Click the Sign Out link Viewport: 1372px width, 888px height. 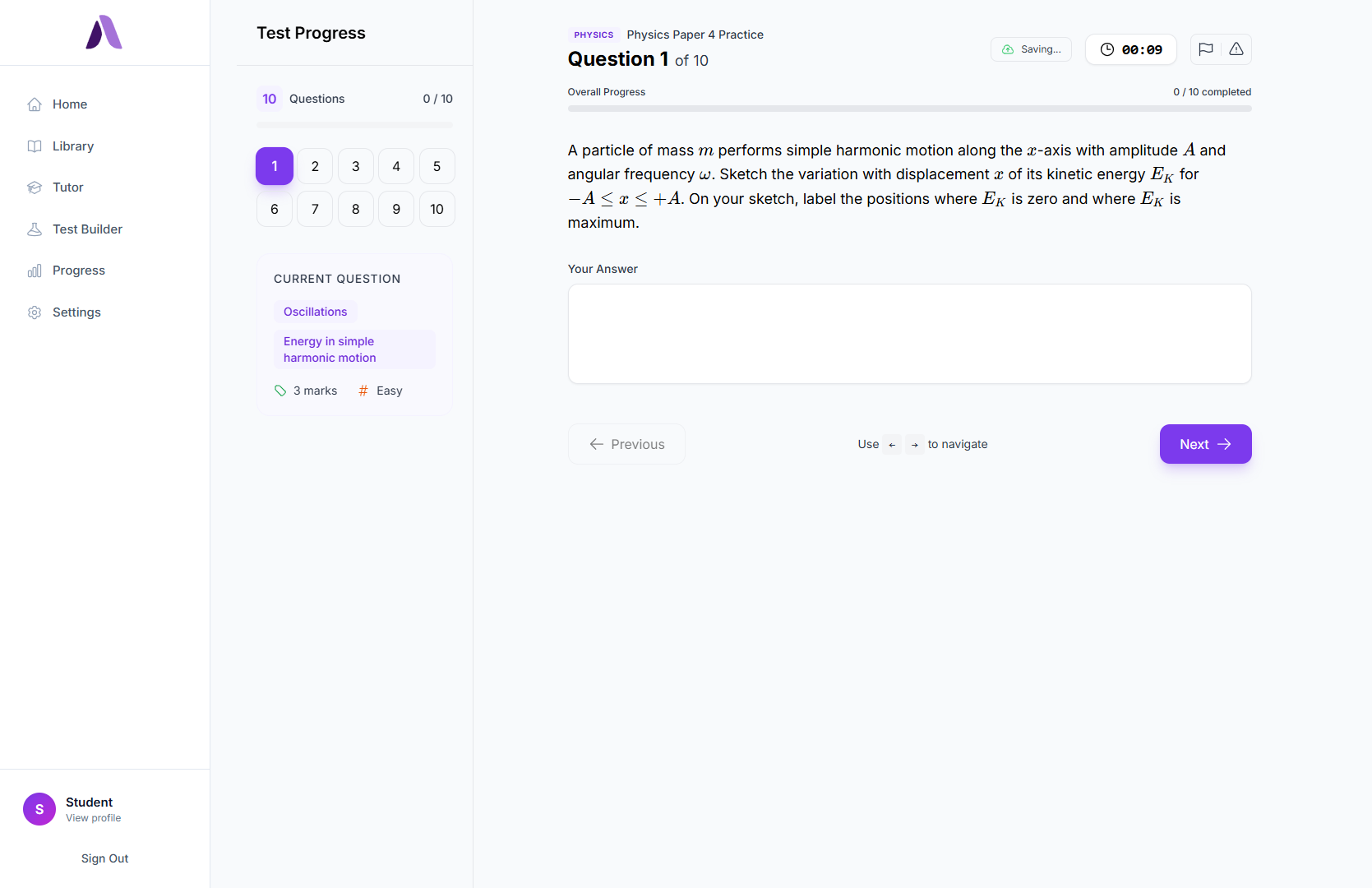104,858
